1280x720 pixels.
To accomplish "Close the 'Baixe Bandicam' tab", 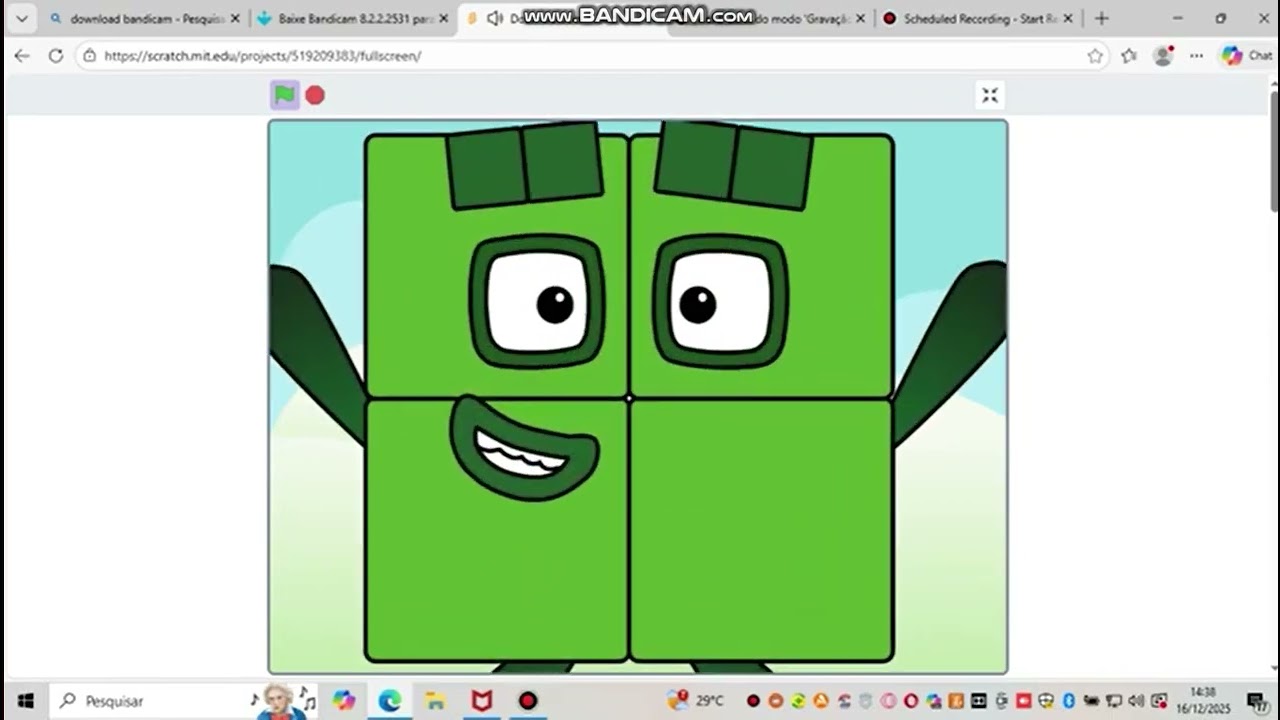I will tap(444, 19).
